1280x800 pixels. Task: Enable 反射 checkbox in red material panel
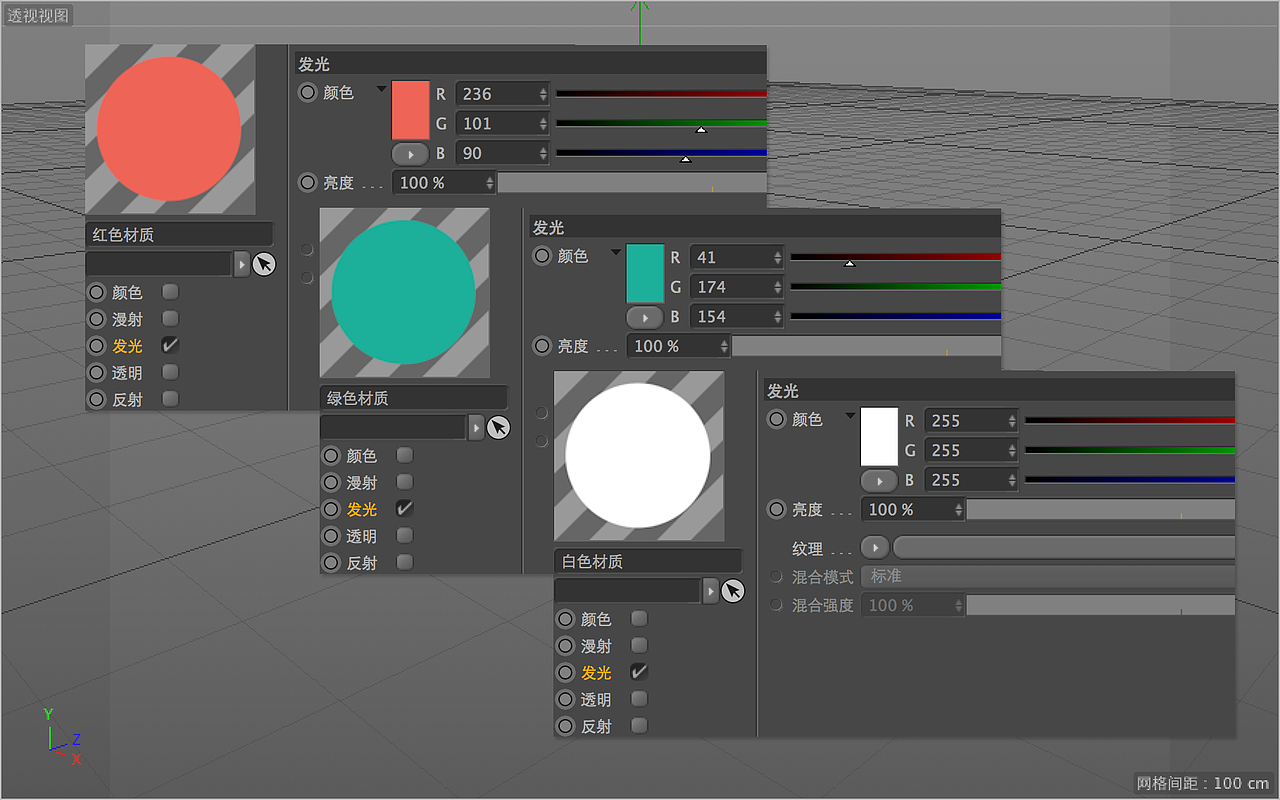pyautogui.click(x=170, y=398)
